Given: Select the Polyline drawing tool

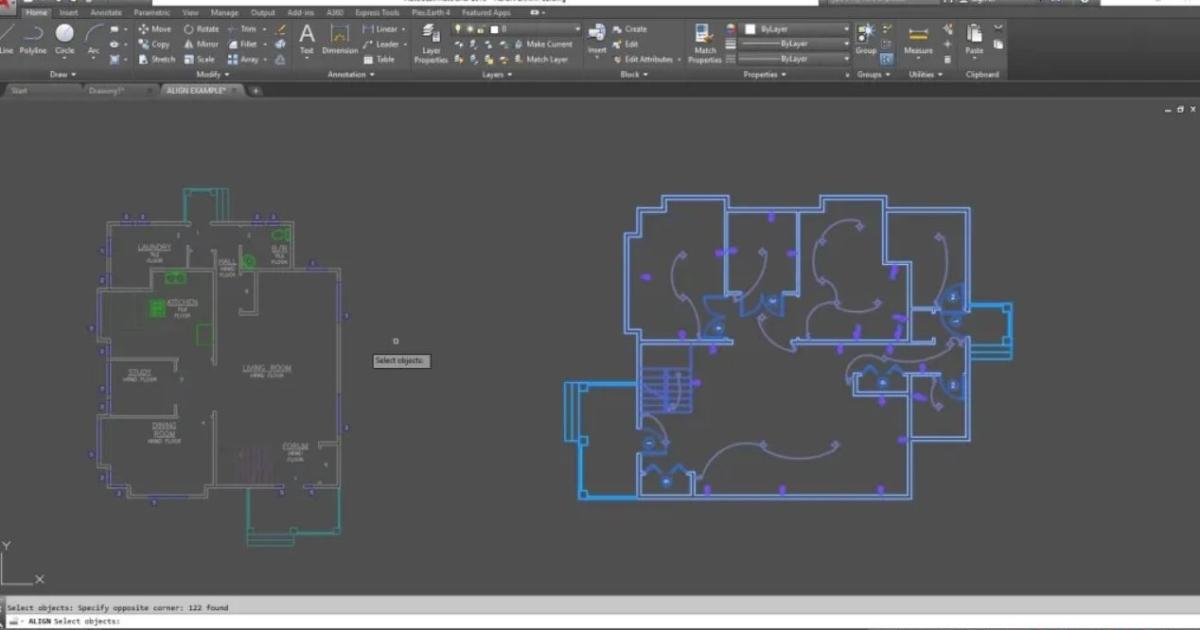Looking at the screenshot, I should tap(33, 38).
